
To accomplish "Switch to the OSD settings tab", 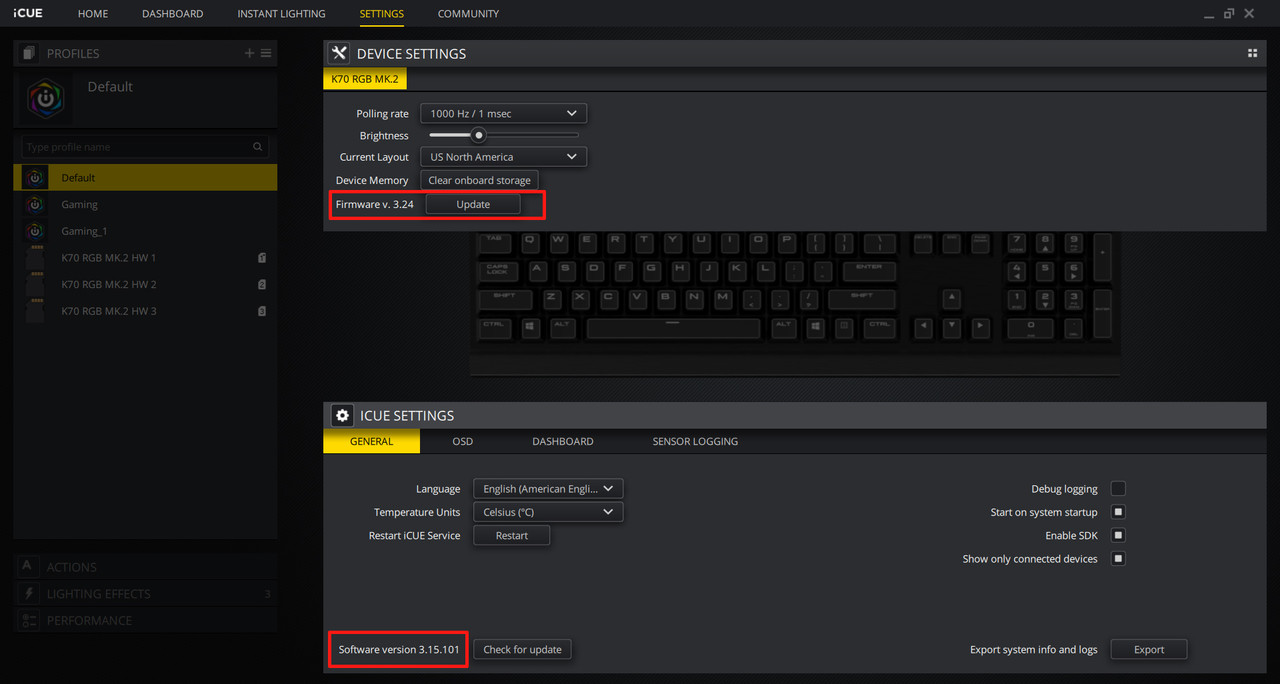I will point(462,441).
